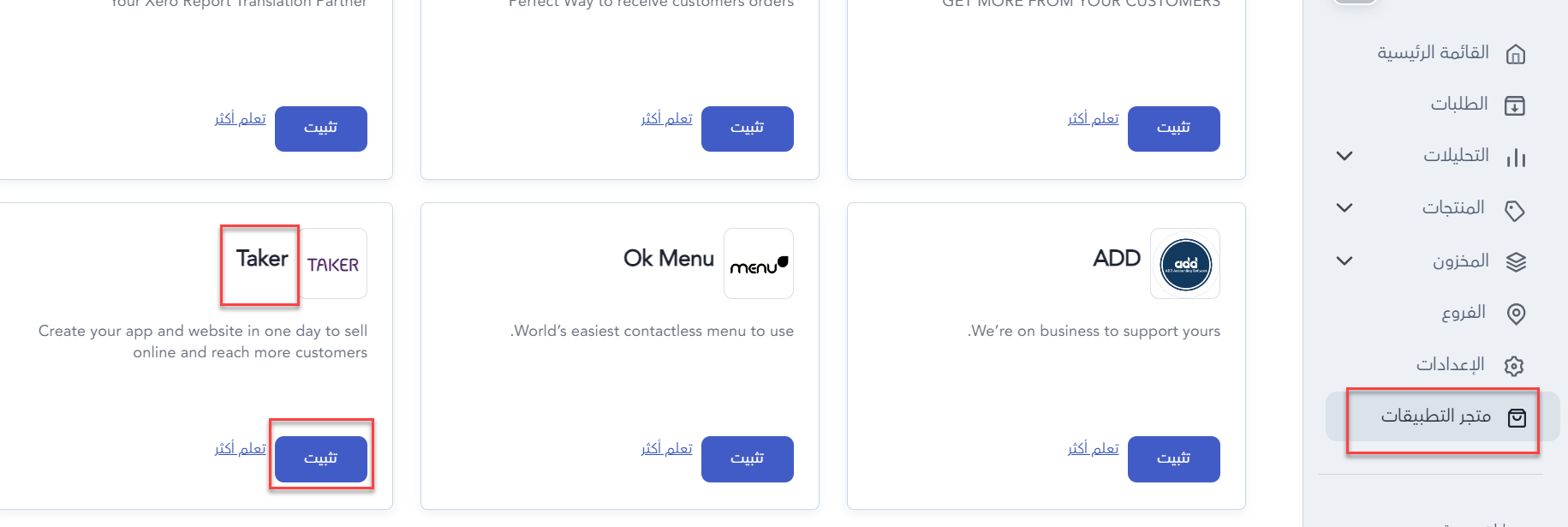Screen dimensions: 1568x527
Task: Click the Taker app logo
Action: [x=333, y=264]
